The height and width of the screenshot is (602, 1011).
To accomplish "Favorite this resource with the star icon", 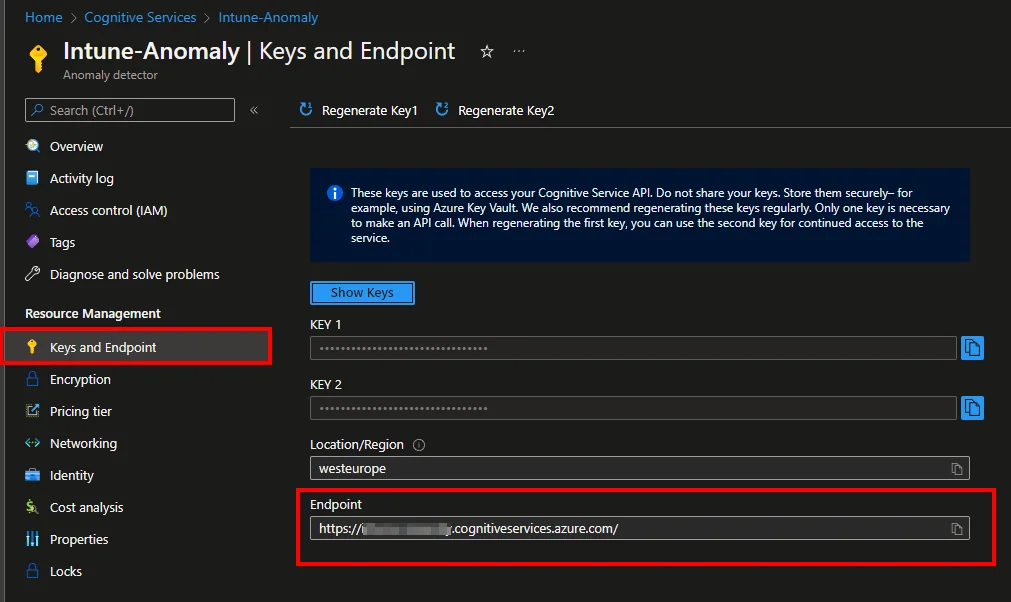I will coord(487,52).
